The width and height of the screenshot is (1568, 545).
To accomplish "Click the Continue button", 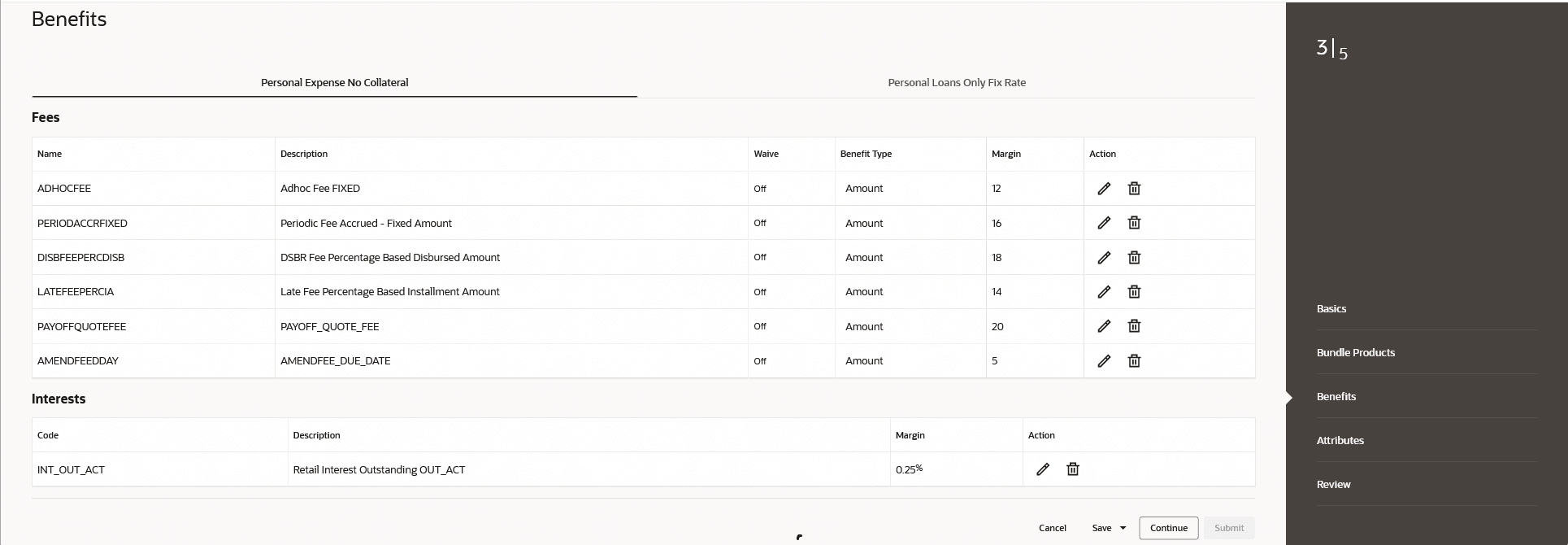I will 1169,528.
